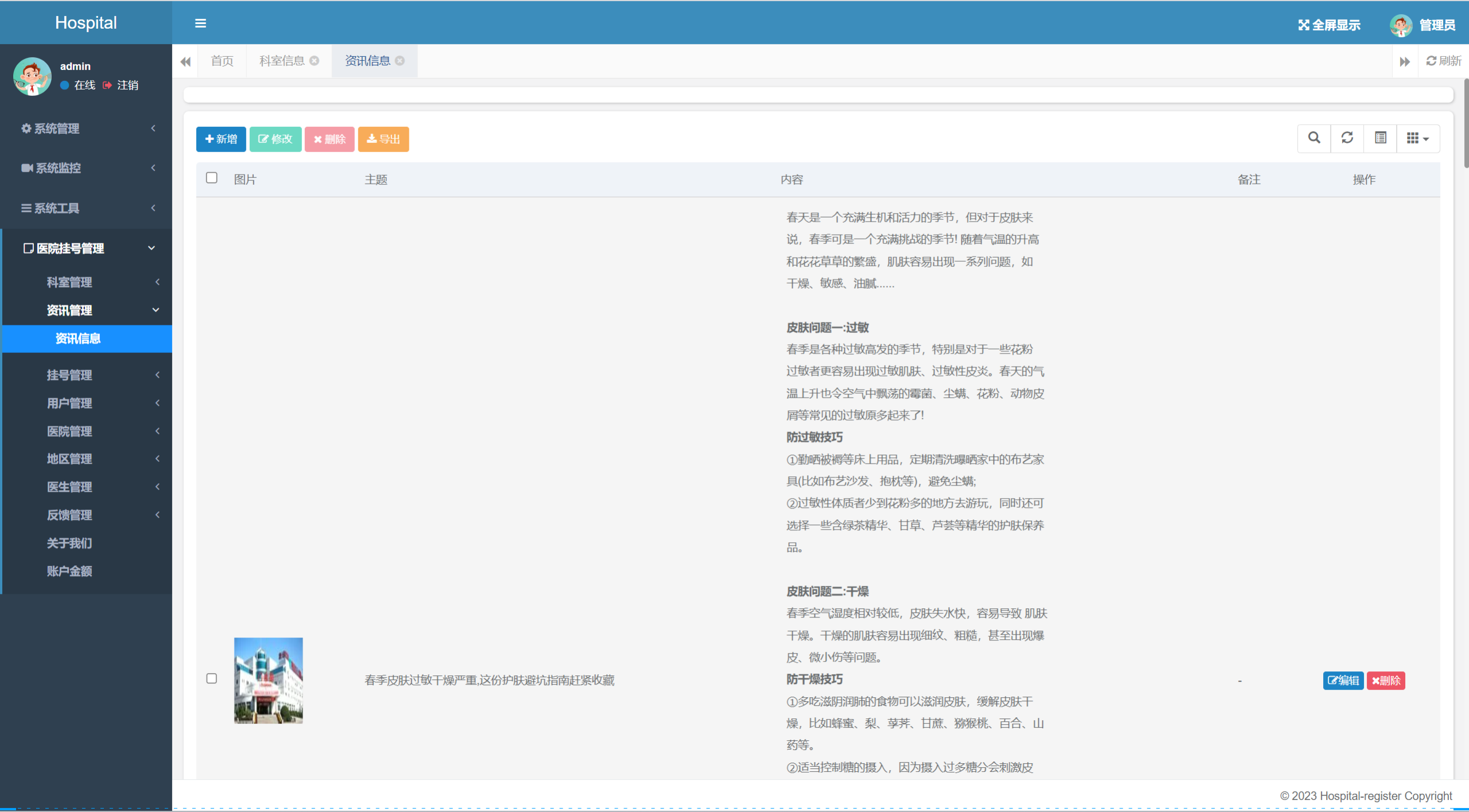Viewport: 1469px width, 812px height.
Task: Close the 科室信息 tab
Action: [315, 61]
